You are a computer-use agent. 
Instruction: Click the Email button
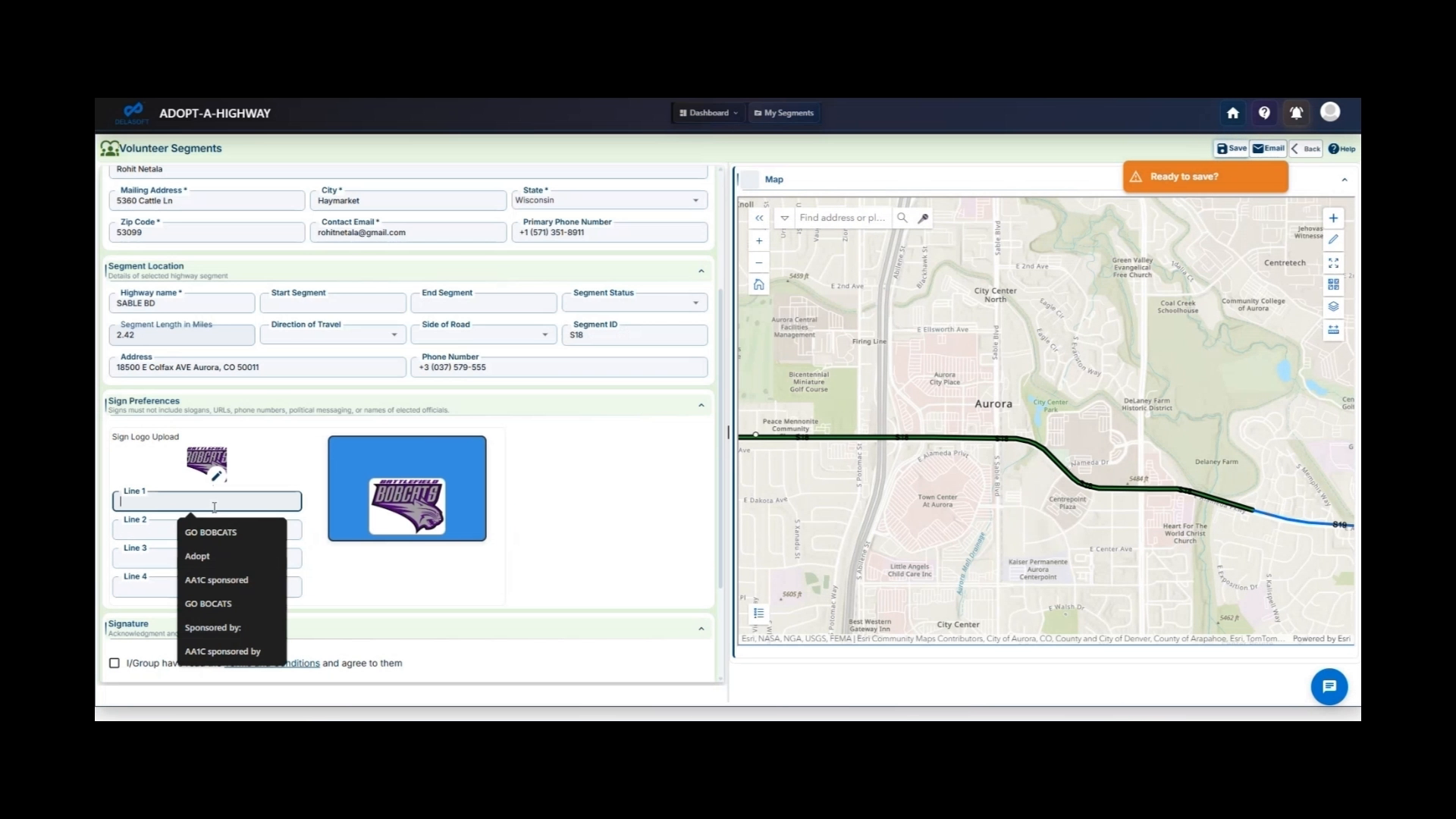pos(1268,149)
